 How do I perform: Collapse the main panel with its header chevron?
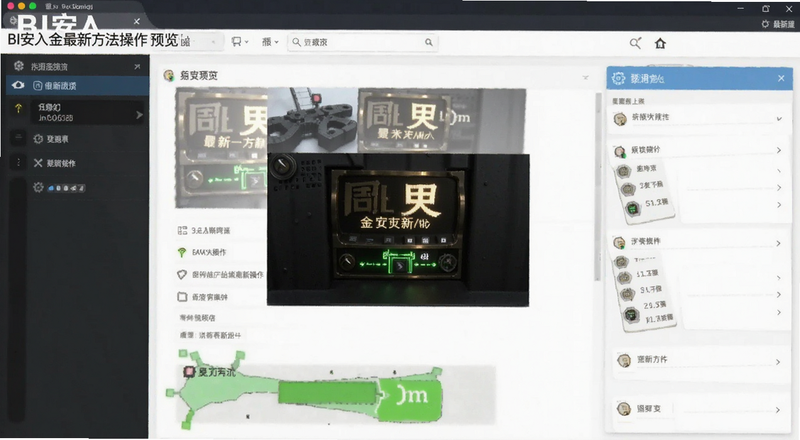pos(586,78)
